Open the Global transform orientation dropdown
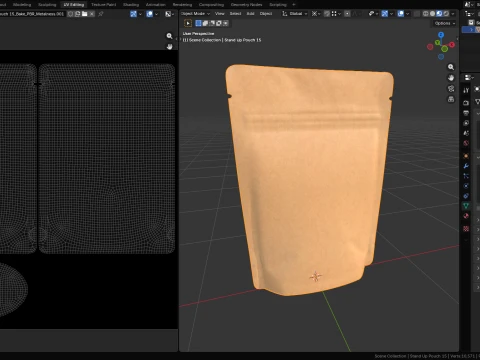The width and height of the screenshot is (480, 360). coord(294,14)
